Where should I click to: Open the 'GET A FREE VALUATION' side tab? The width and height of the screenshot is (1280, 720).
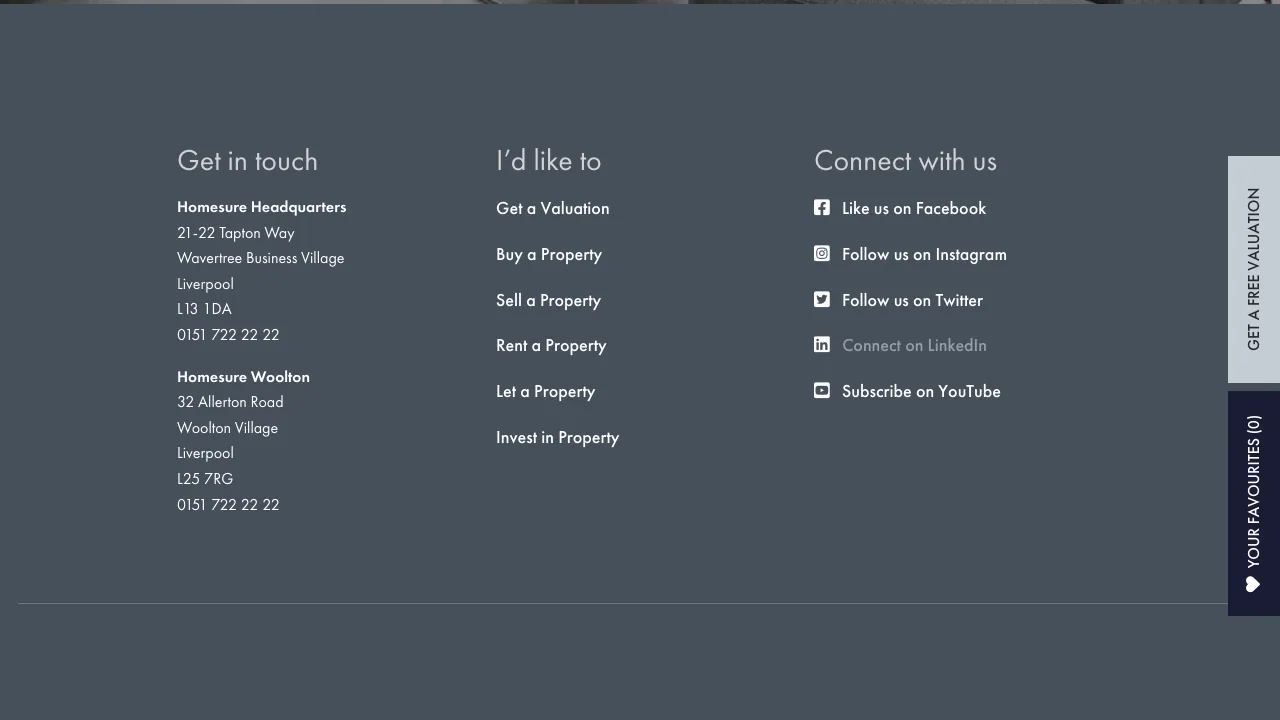coord(1253,269)
